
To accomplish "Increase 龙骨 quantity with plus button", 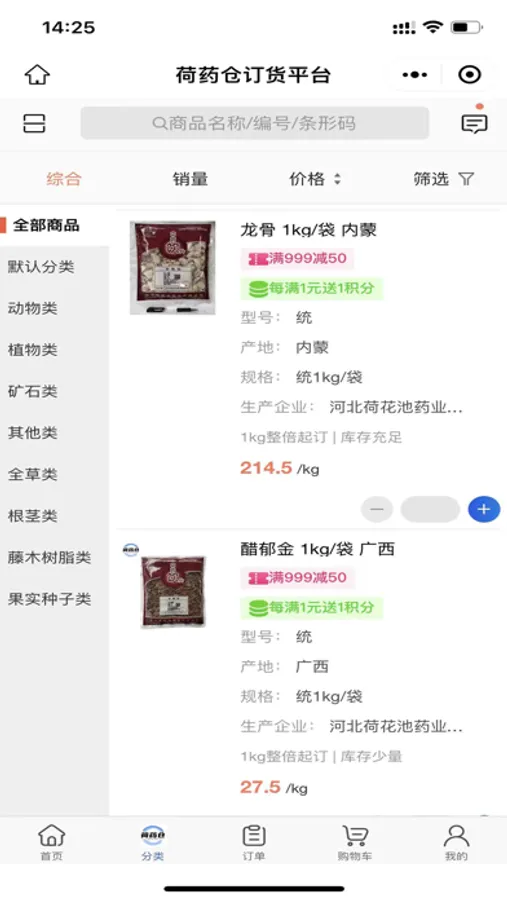I will (483, 509).
